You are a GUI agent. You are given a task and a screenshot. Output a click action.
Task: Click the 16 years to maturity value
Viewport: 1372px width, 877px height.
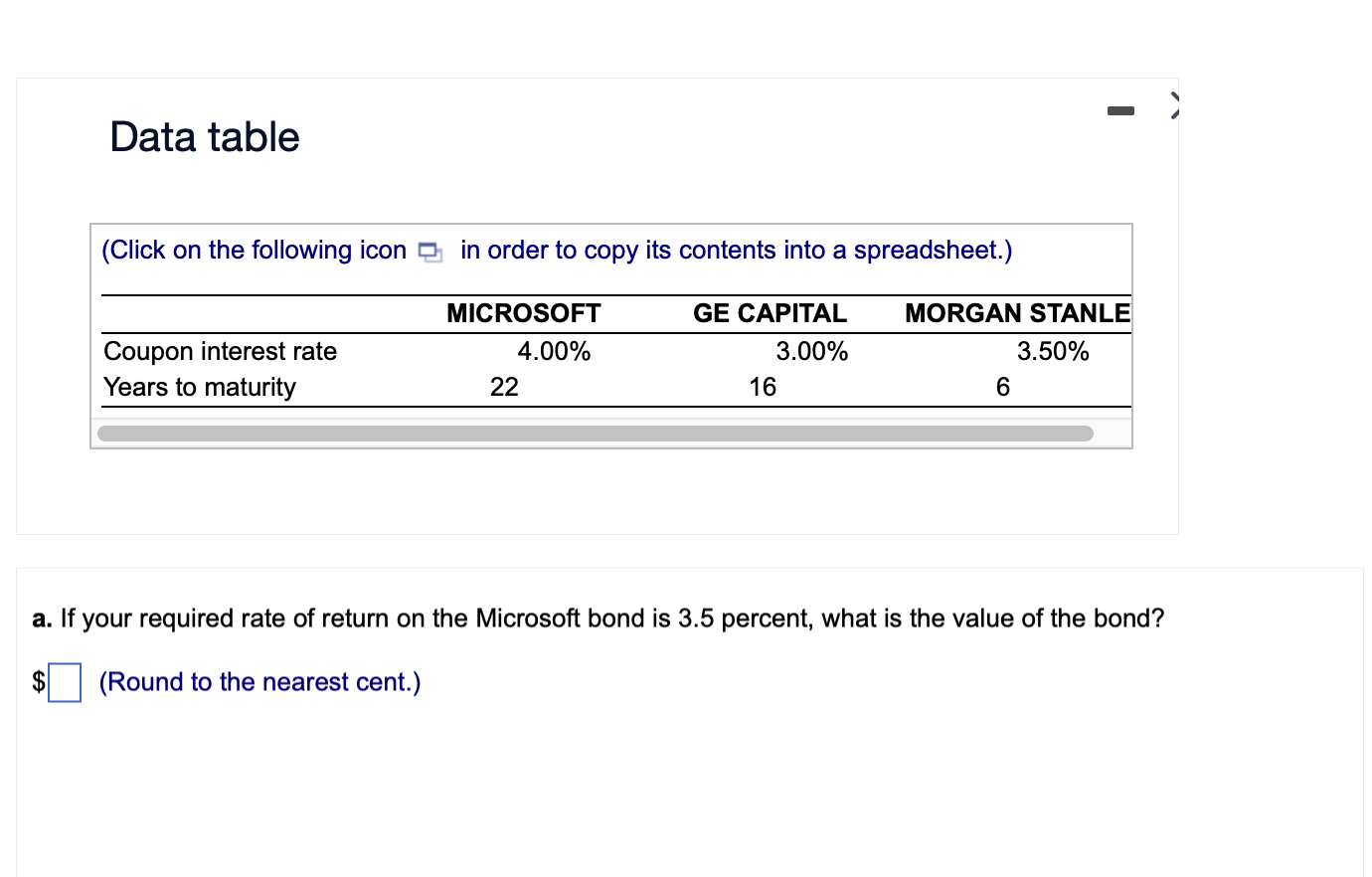762,387
